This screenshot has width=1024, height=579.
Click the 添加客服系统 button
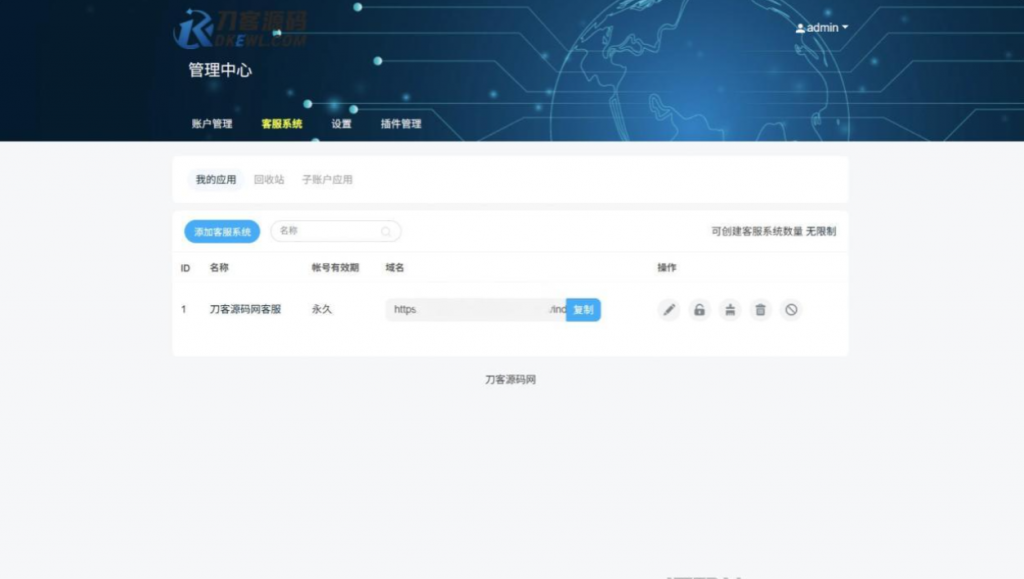click(x=219, y=231)
